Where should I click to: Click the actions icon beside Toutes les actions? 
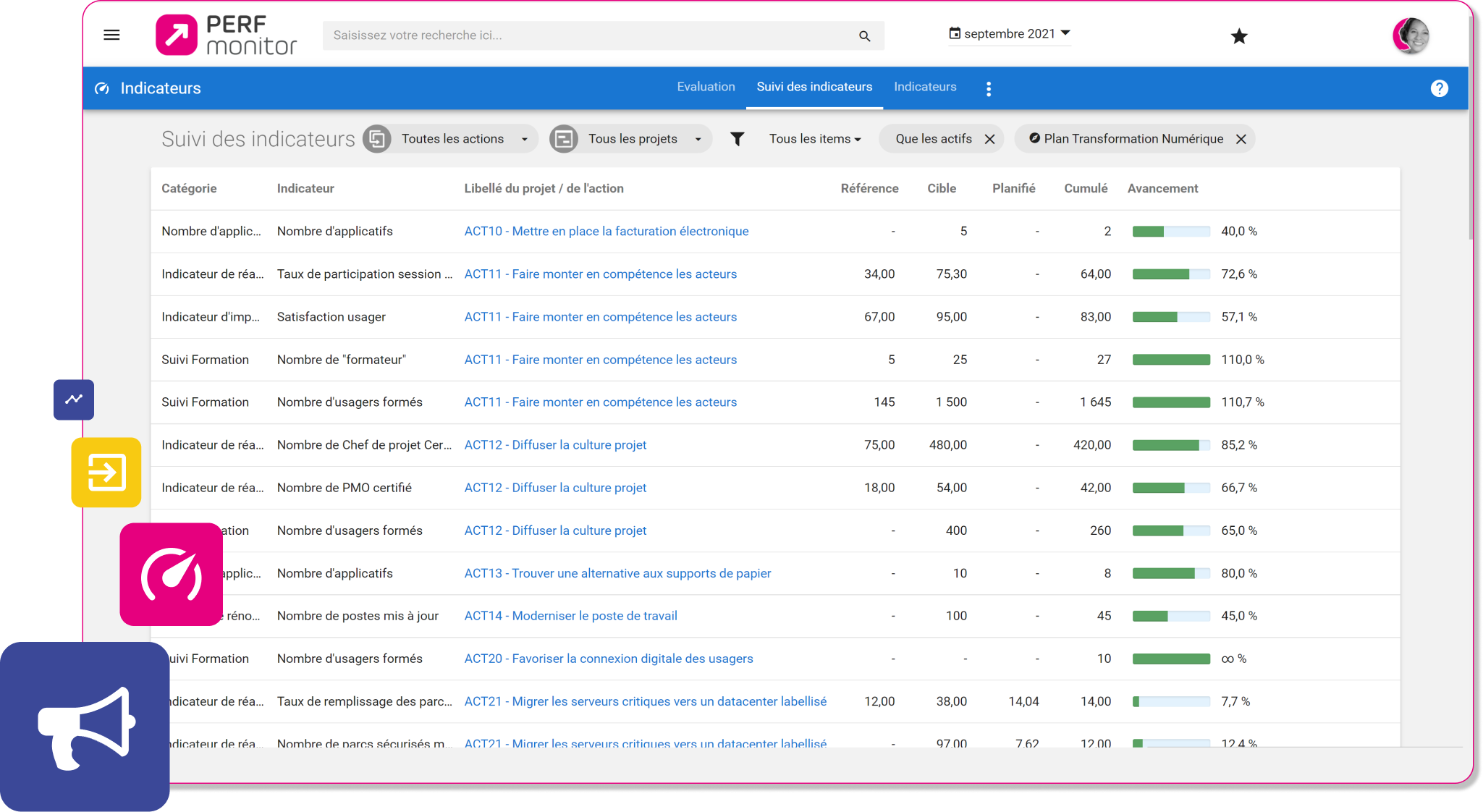click(x=377, y=139)
